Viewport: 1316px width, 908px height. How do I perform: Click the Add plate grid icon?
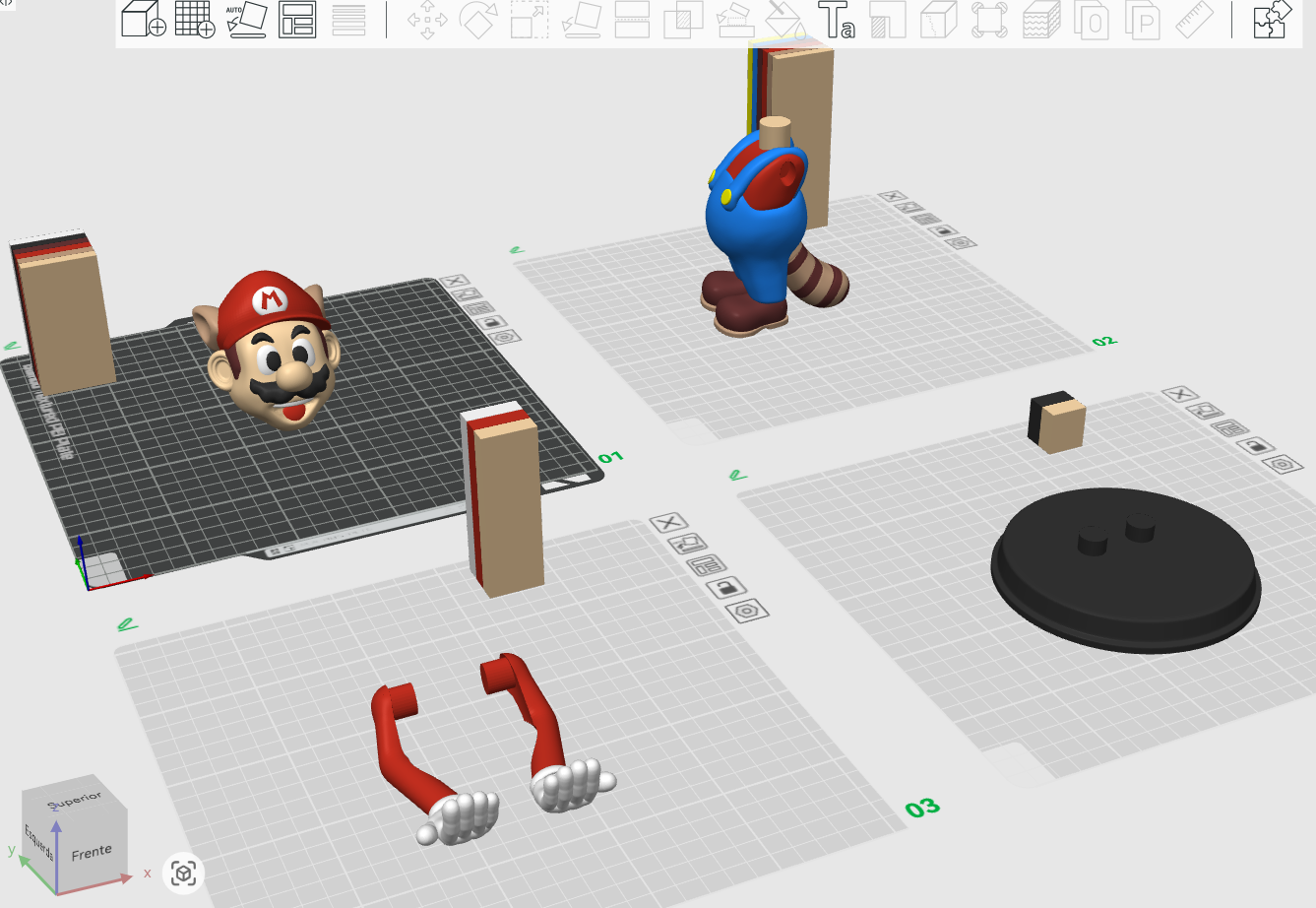pyautogui.click(x=195, y=20)
